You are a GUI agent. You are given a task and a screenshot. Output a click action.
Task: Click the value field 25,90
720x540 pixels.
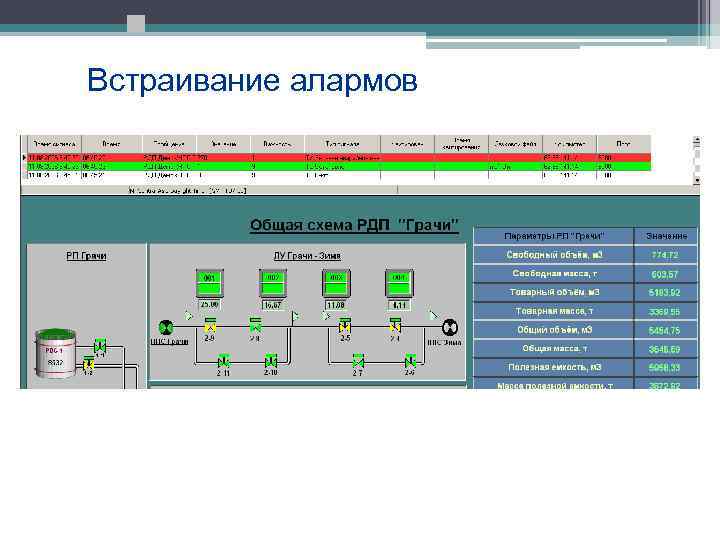coord(209,305)
